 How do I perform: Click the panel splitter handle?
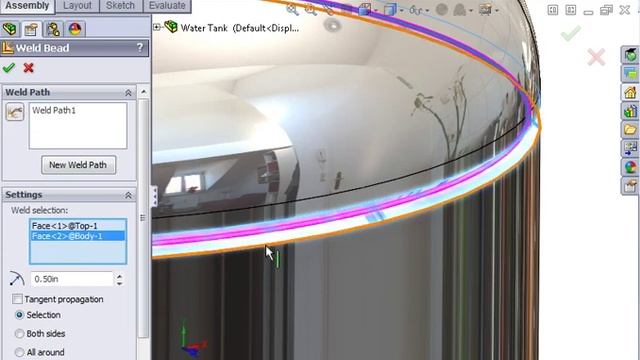point(154,196)
